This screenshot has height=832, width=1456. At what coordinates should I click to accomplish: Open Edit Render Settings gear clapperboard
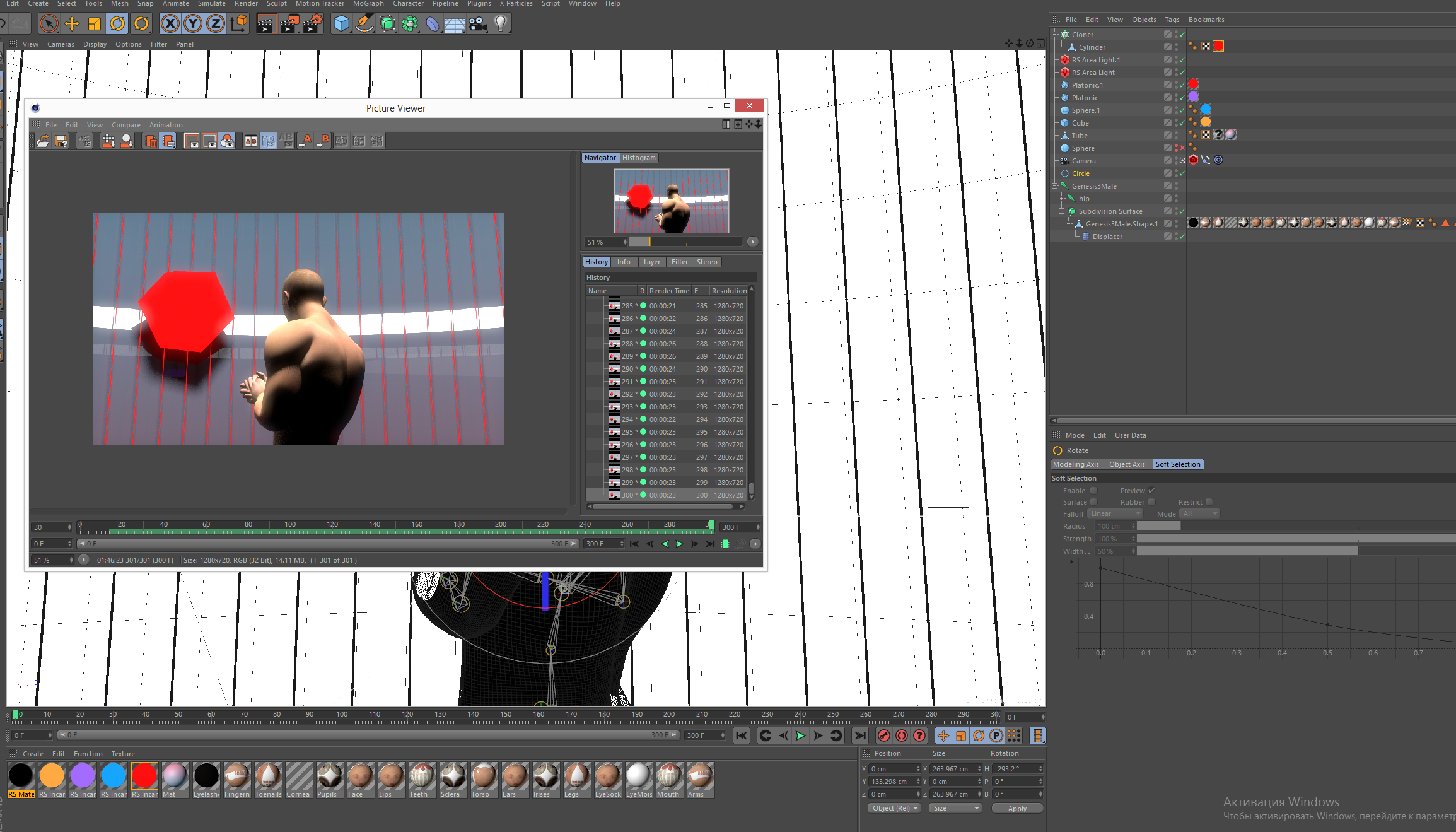313,24
